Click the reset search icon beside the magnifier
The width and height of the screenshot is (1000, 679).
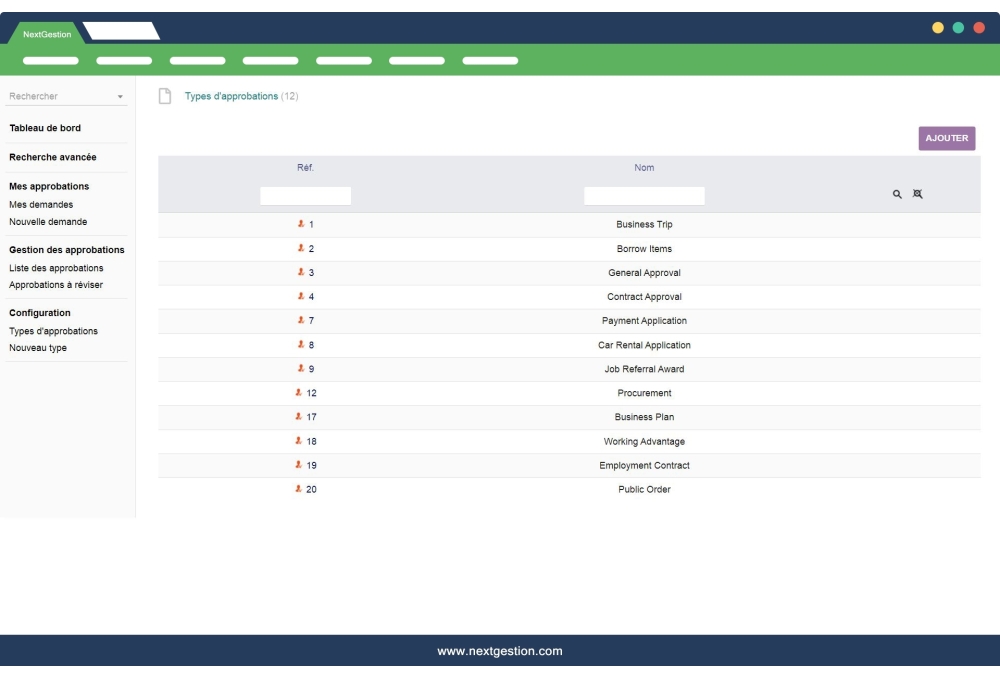coord(918,193)
